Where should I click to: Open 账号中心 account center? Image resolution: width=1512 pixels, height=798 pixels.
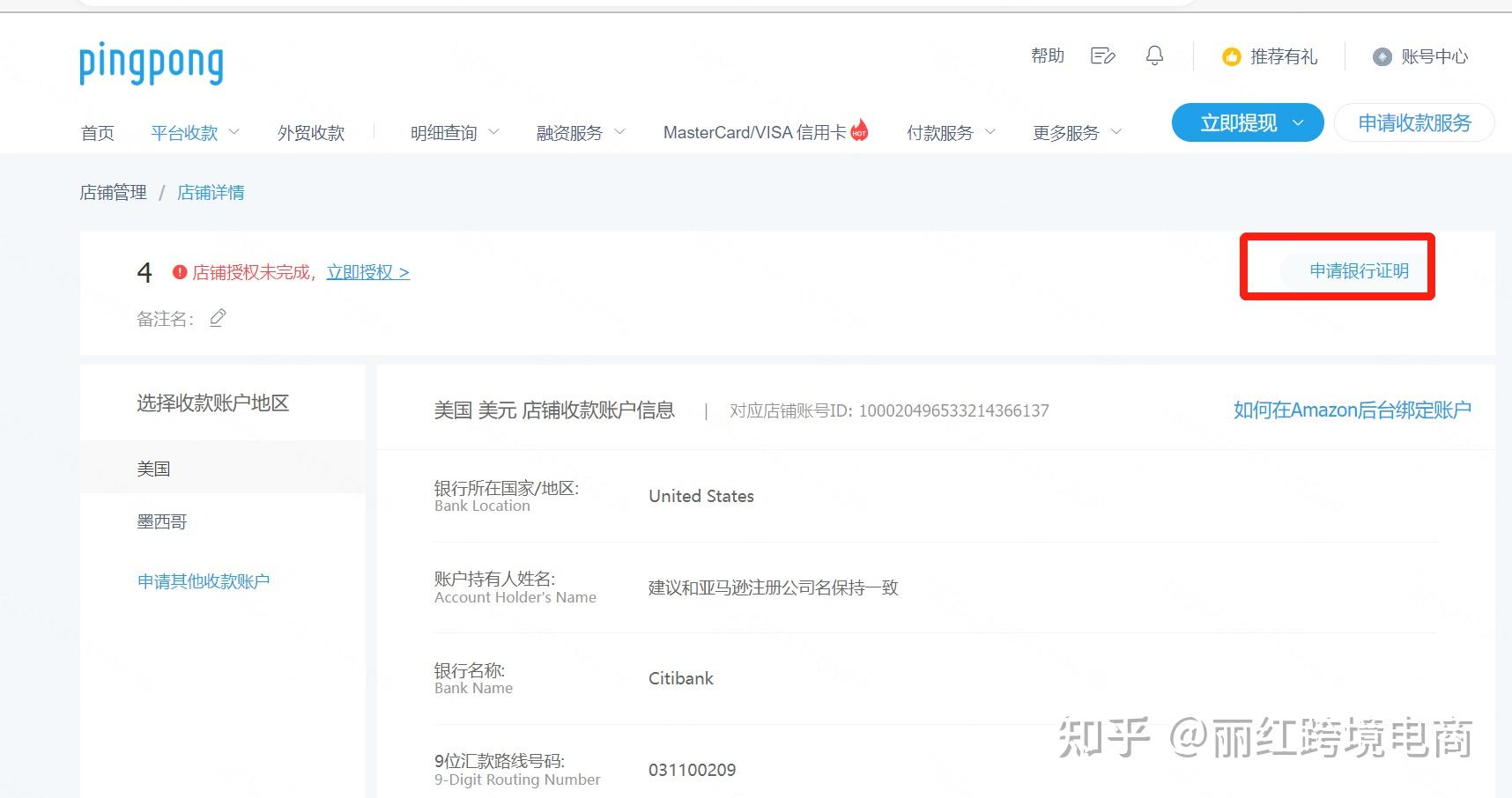click(1434, 57)
